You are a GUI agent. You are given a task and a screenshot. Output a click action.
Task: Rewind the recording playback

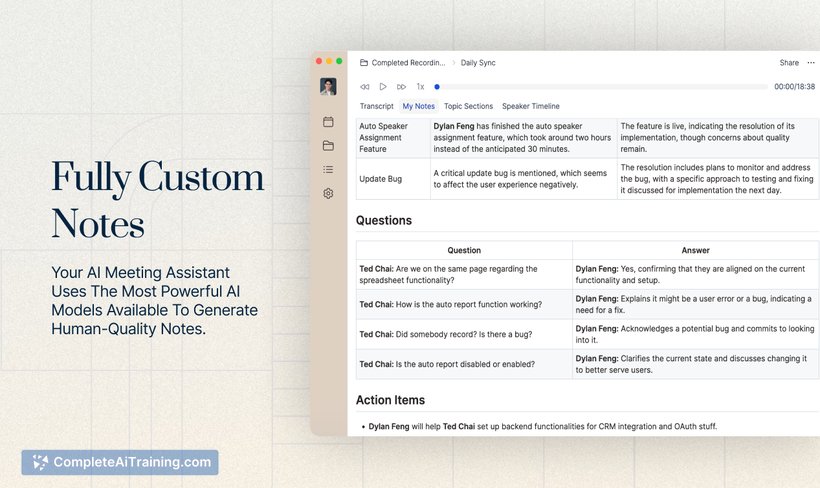click(365, 87)
